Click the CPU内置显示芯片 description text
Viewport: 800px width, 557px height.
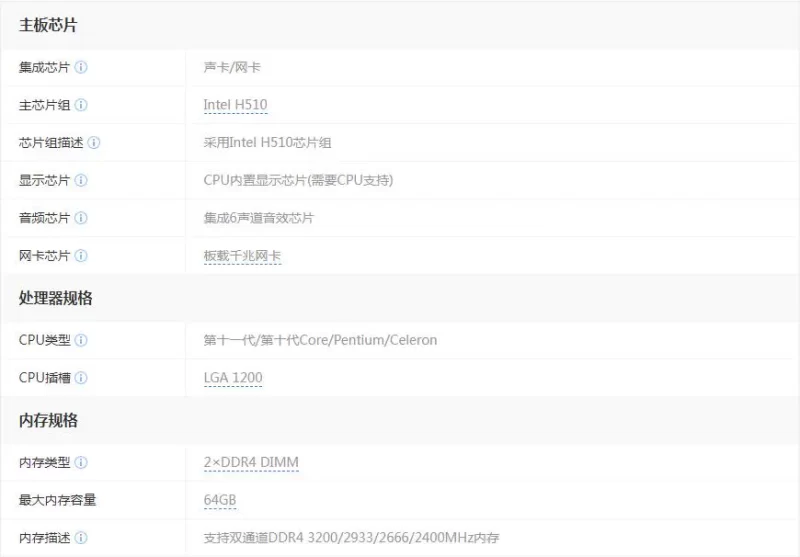(298, 181)
